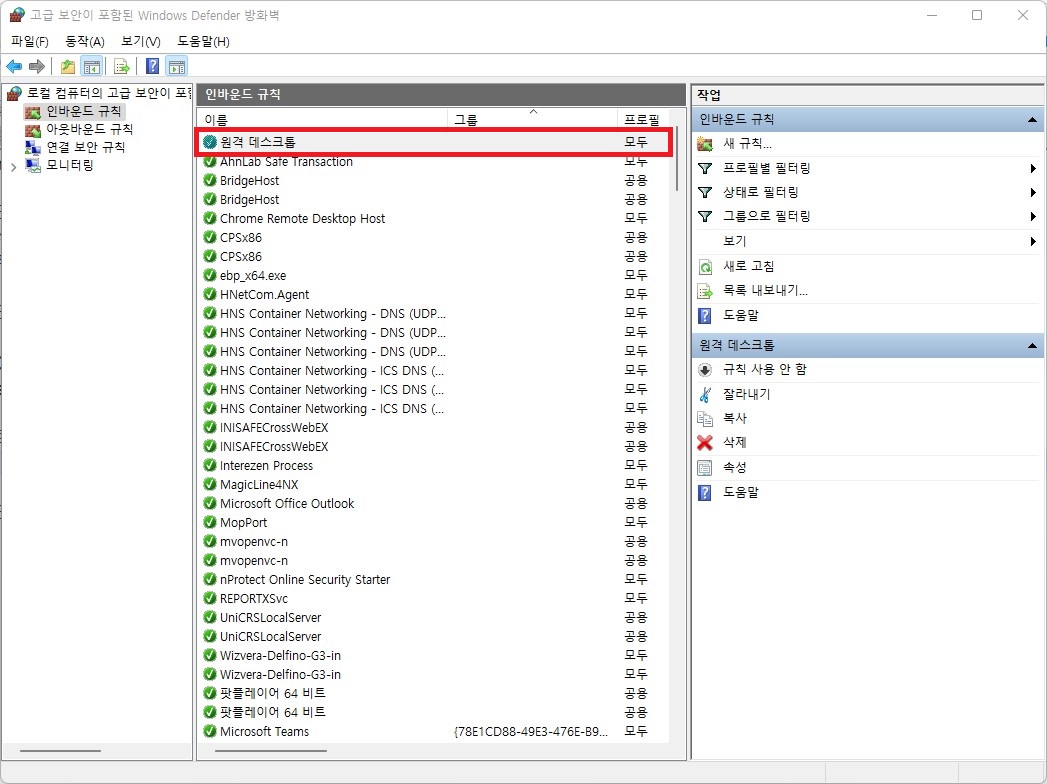The width and height of the screenshot is (1047, 784).
Task: Click the green check icon of Chrome Remote Desktop Host
Action: tap(210, 218)
